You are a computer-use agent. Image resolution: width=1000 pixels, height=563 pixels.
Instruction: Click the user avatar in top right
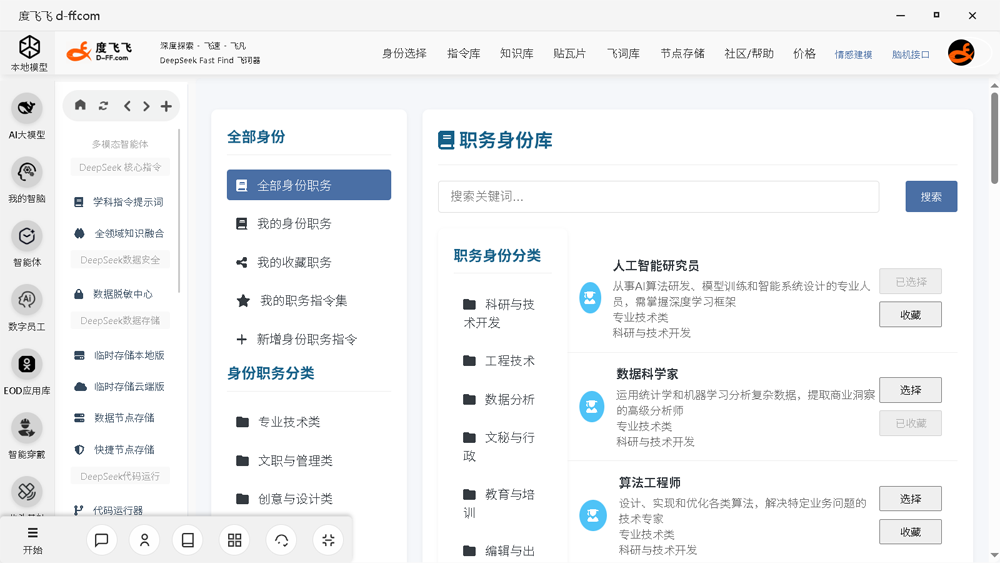coord(961,53)
